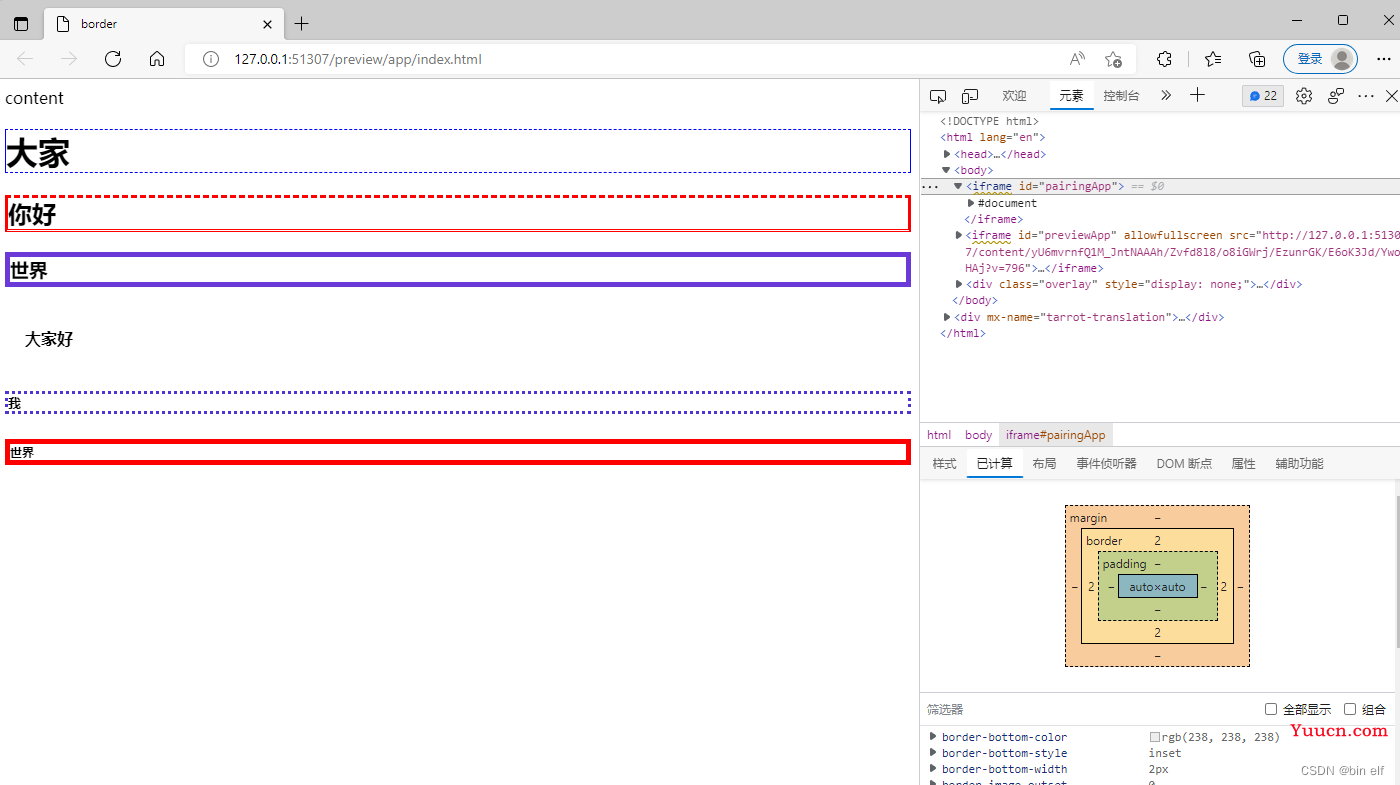Add page to favorites star icon

point(1113,59)
